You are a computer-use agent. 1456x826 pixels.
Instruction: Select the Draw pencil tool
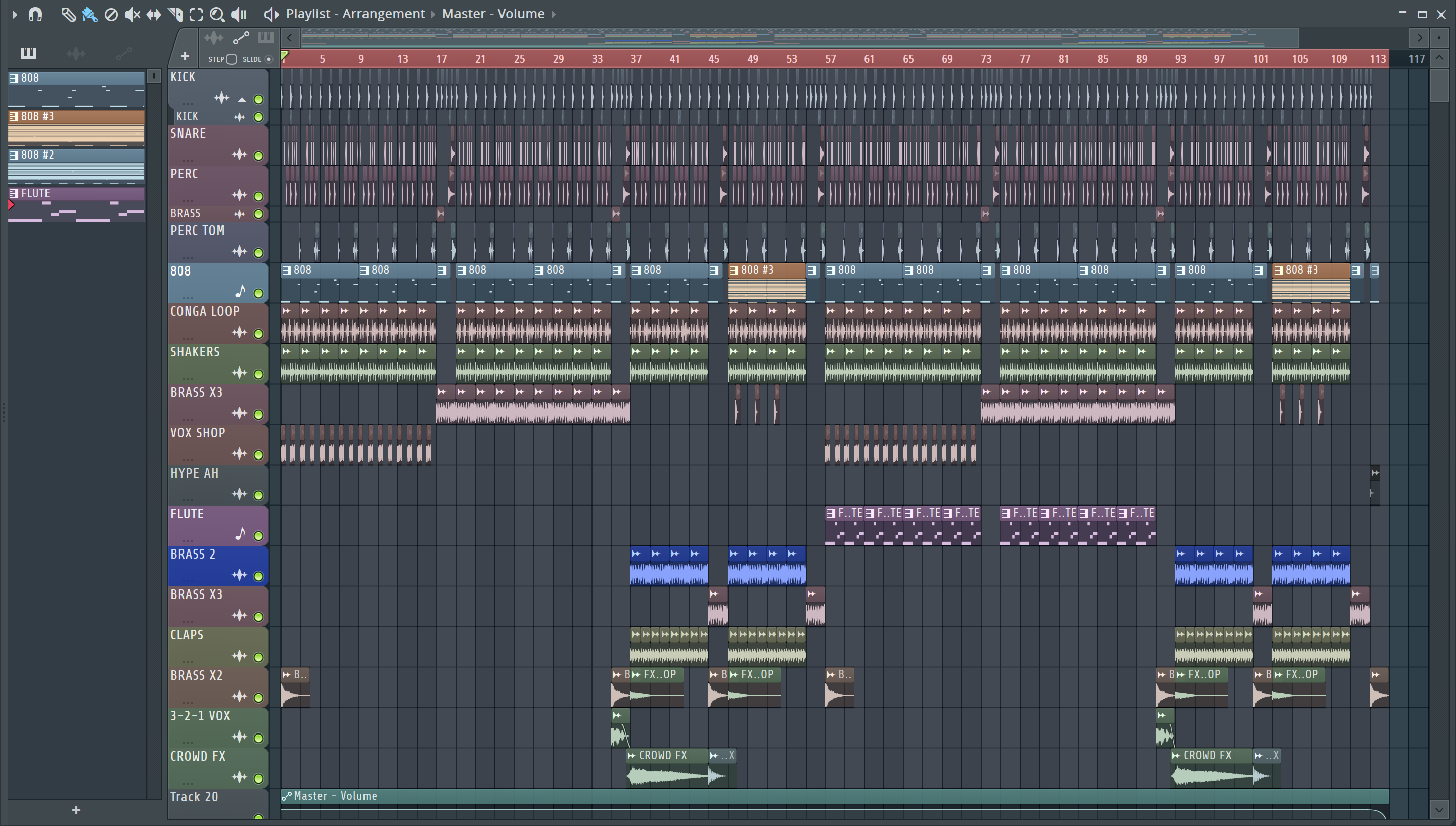coord(68,14)
